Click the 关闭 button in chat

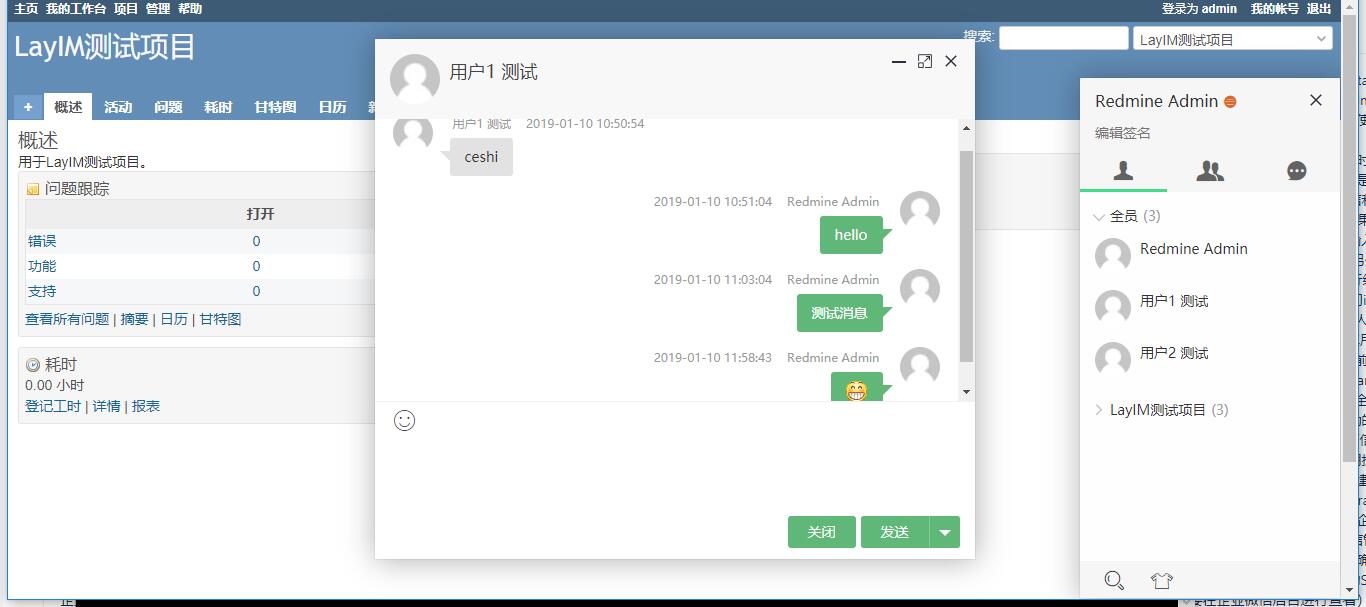click(x=822, y=532)
